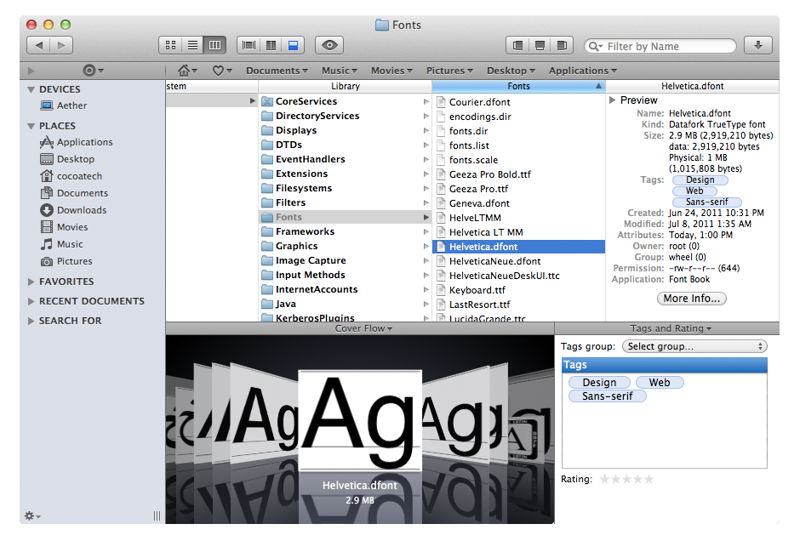The image size is (800, 541).
Task: Open the Applications menu in path bar
Action: [x=582, y=71]
